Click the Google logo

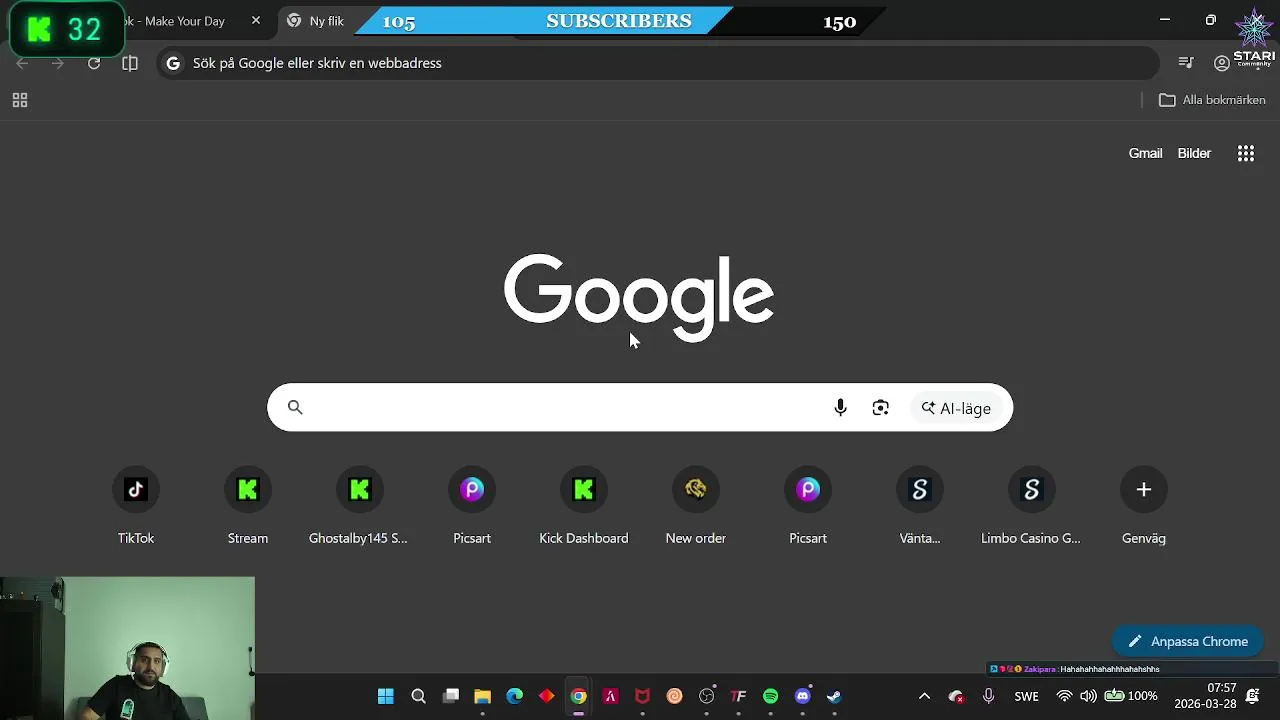[639, 296]
